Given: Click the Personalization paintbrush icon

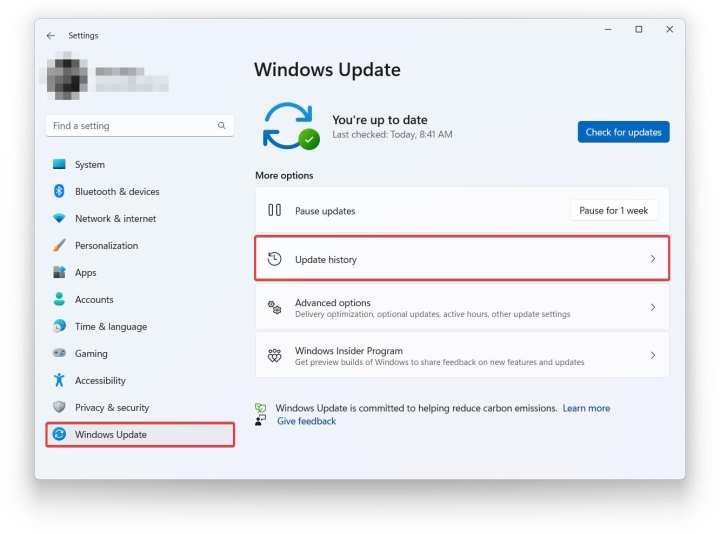Looking at the screenshot, I should [x=59, y=246].
